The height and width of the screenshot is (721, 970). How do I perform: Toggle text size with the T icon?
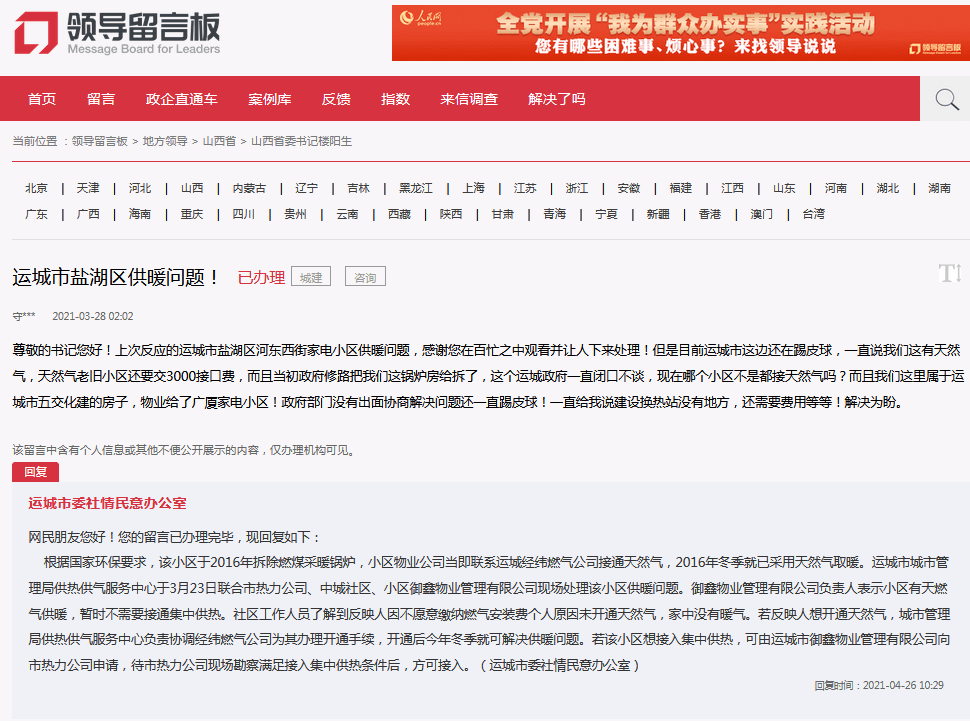click(950, 273)
